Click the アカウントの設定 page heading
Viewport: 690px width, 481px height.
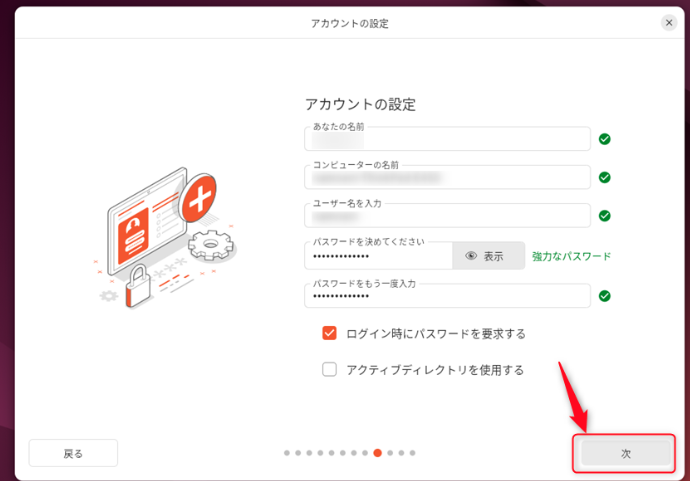pyautogui.click(x=360, y=104)
